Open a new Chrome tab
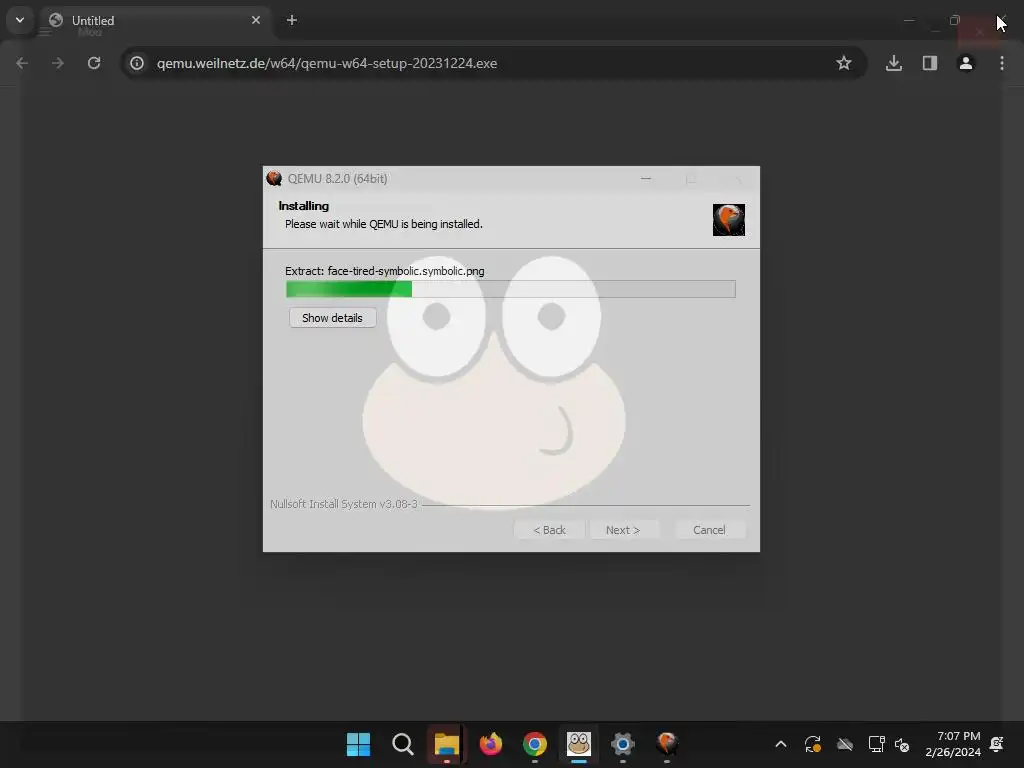 point(292,20)
